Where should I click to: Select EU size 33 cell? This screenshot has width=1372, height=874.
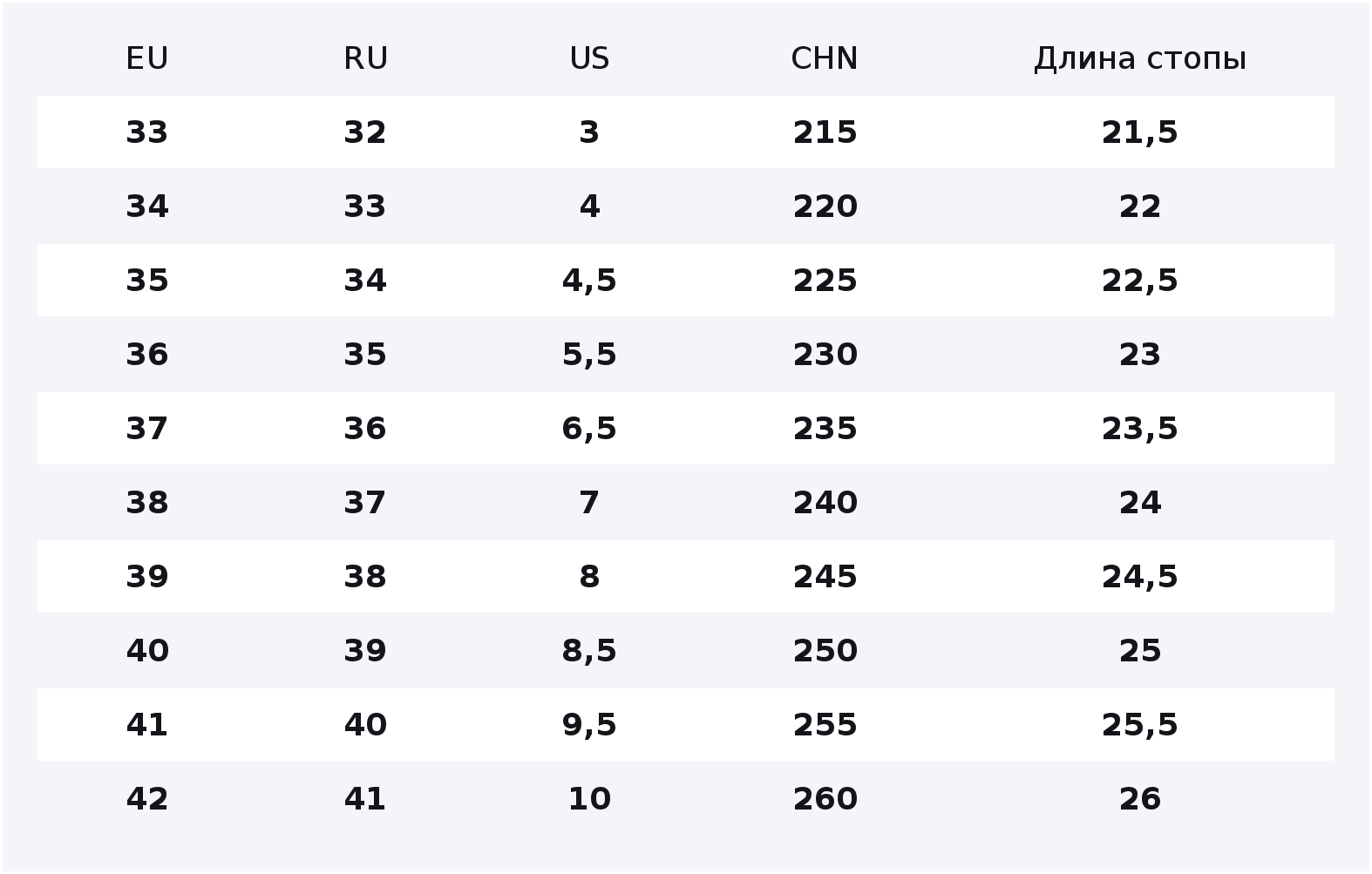point(147,132)
